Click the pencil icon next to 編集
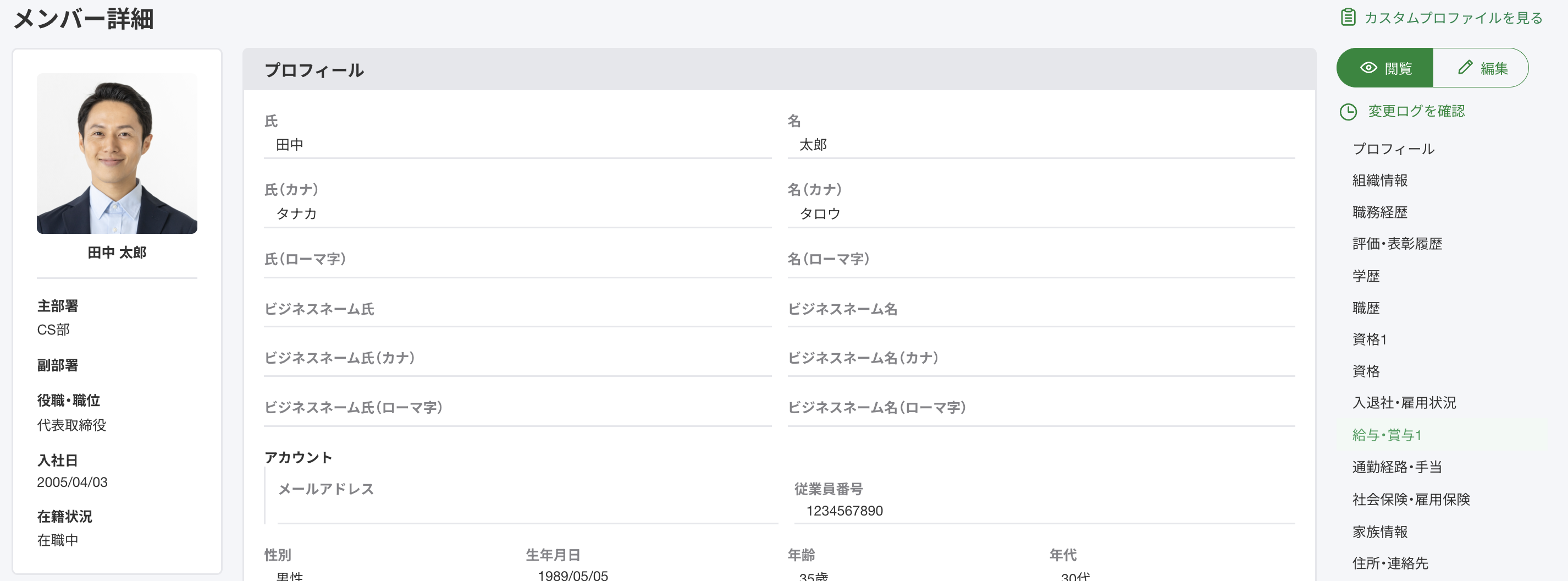This screenshot has height=581, width=1568. [x=1465, y=68]
